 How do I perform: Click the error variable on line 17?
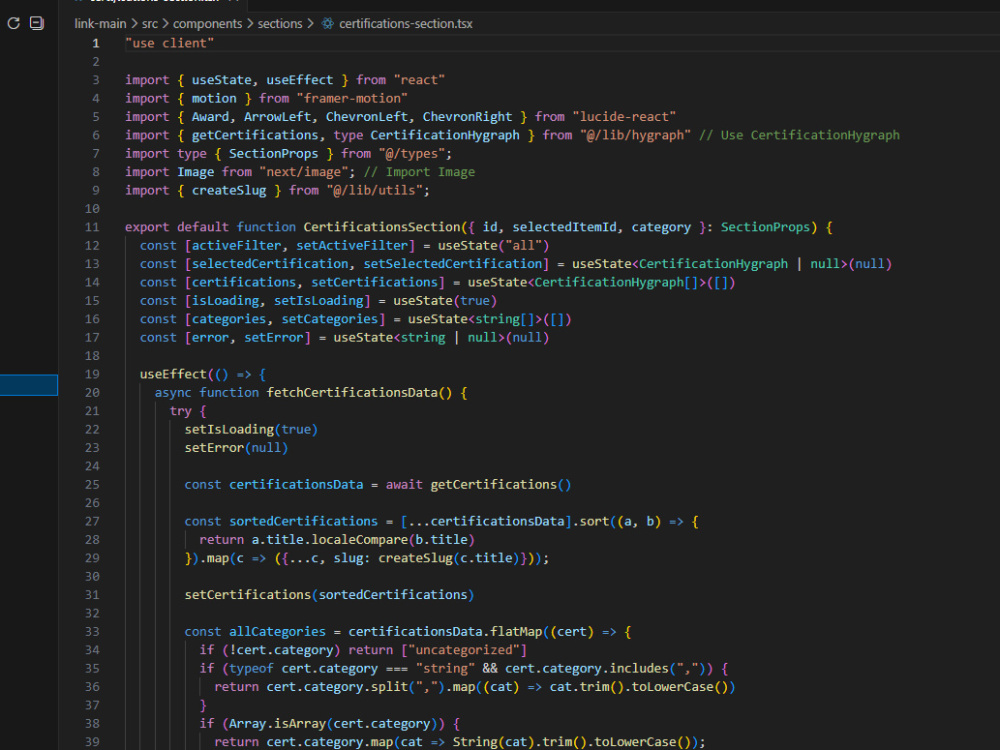210,337
